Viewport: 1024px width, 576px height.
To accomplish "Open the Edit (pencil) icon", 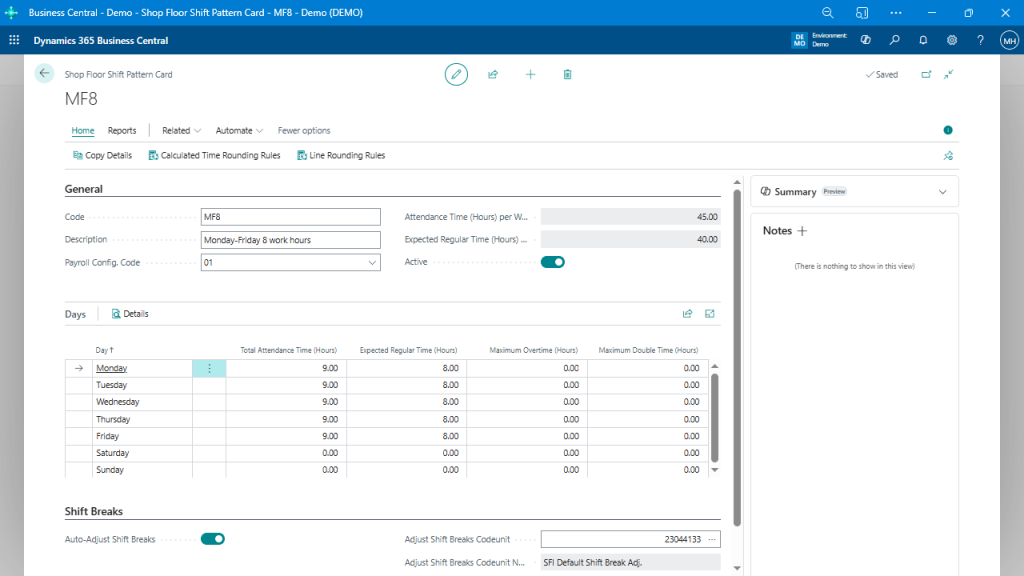I will point(456,74).
